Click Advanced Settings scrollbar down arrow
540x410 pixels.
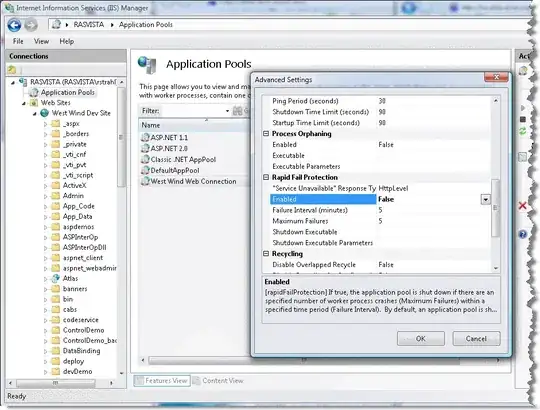click(496, 268)
